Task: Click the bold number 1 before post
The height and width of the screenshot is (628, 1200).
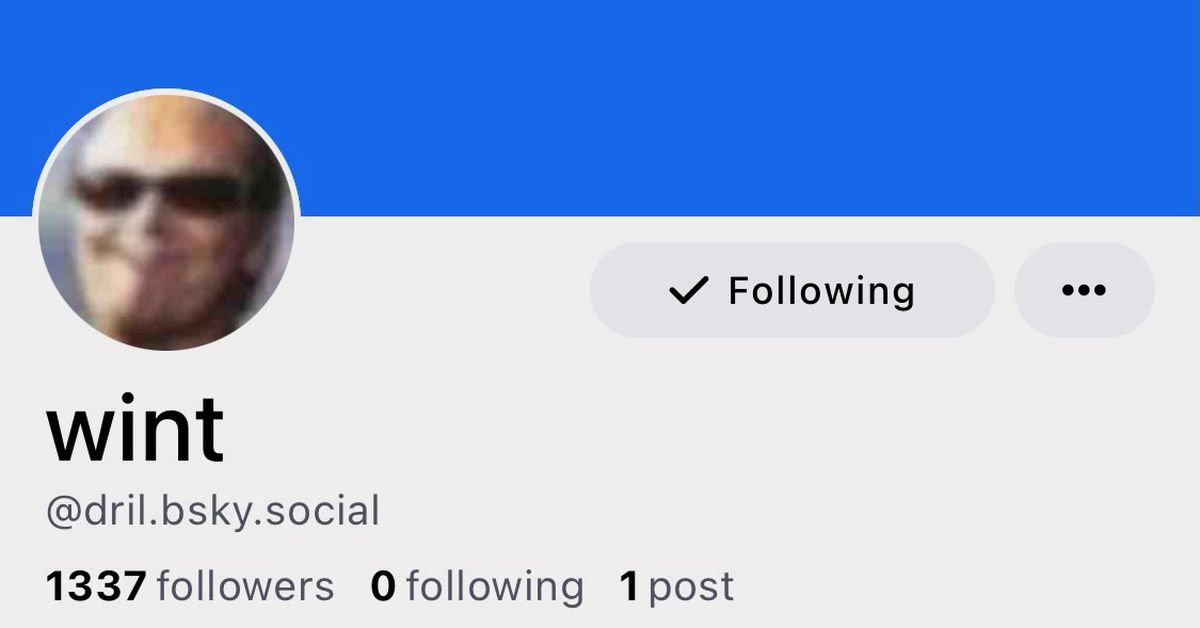Action: [629, 587]
